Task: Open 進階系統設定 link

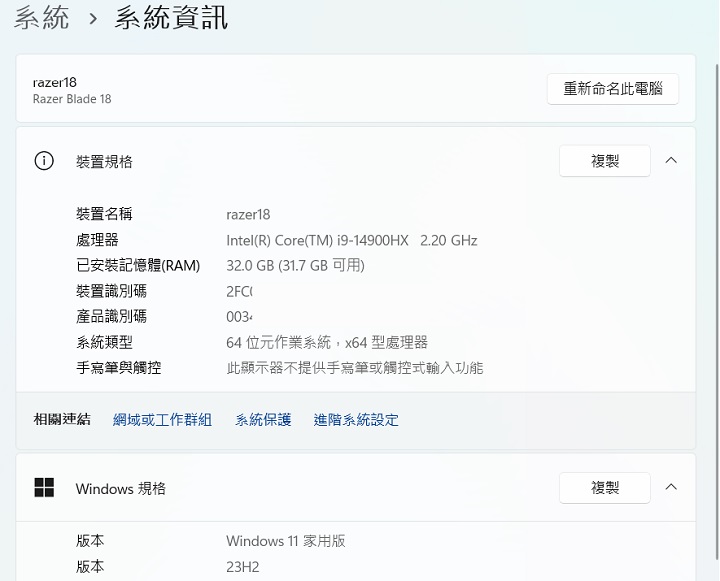Action: coord(356,420)
